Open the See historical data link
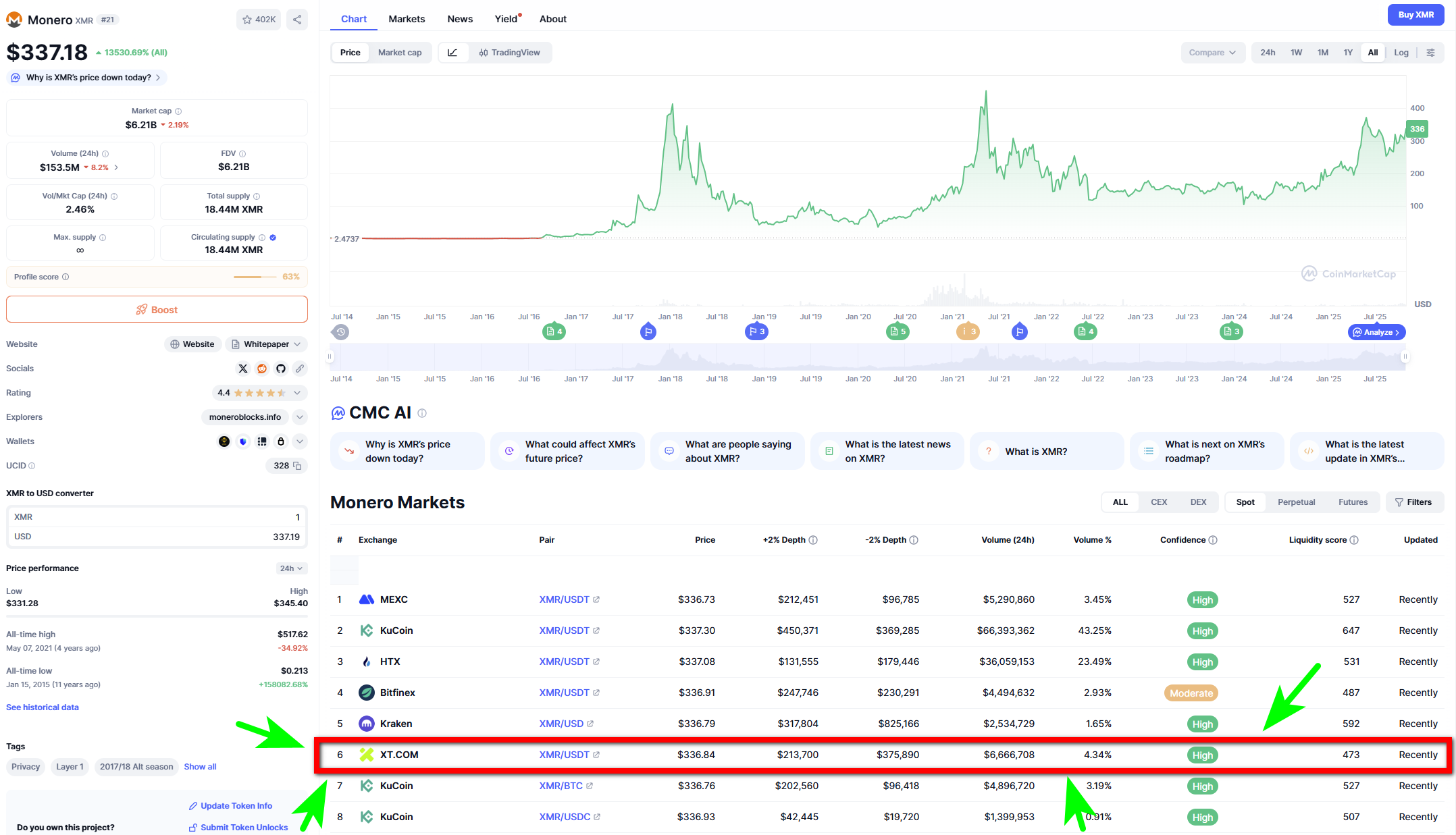 tap(43, 707)
